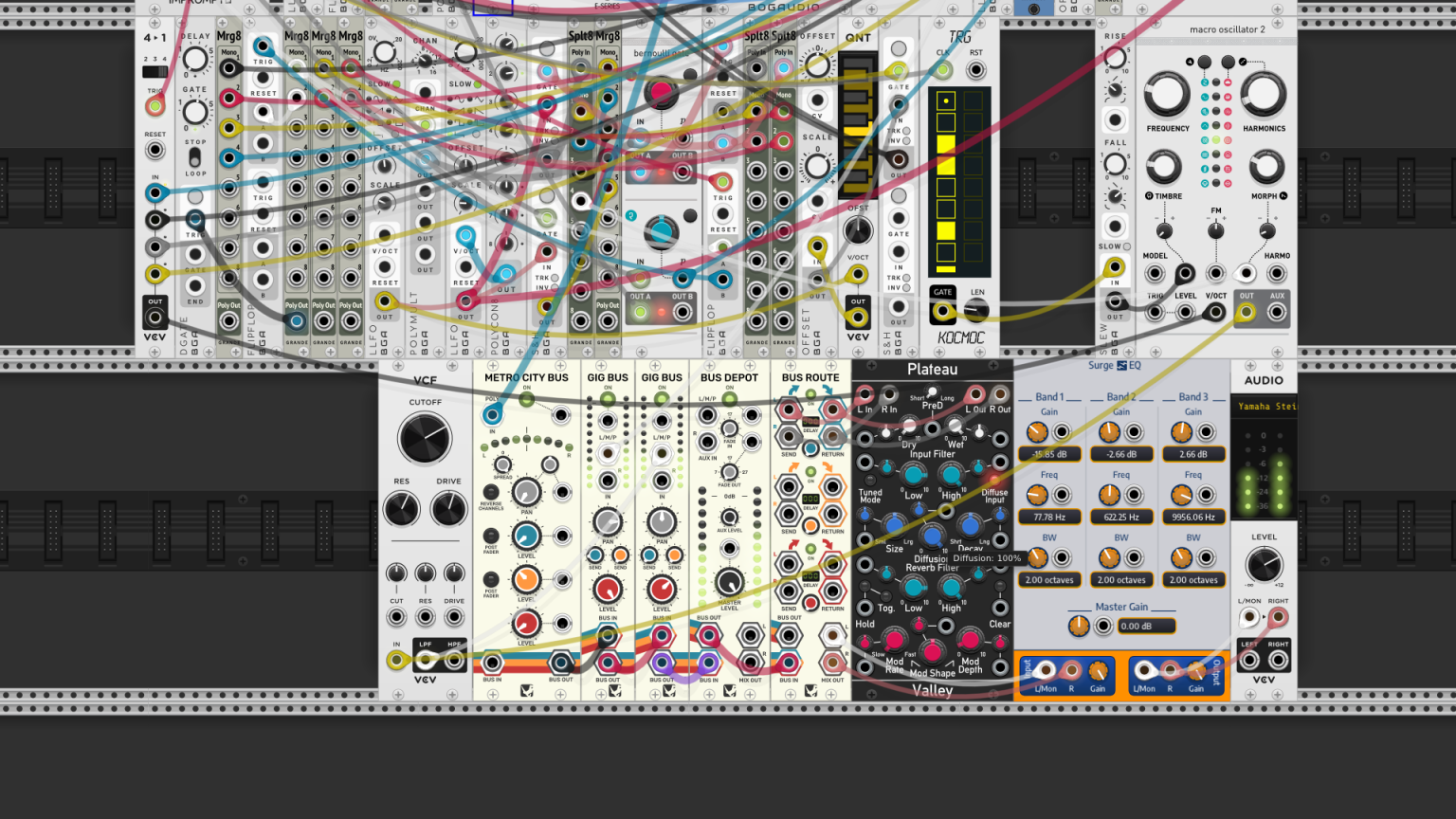Click the VCF CUTOFF knob

click(425, 440)
